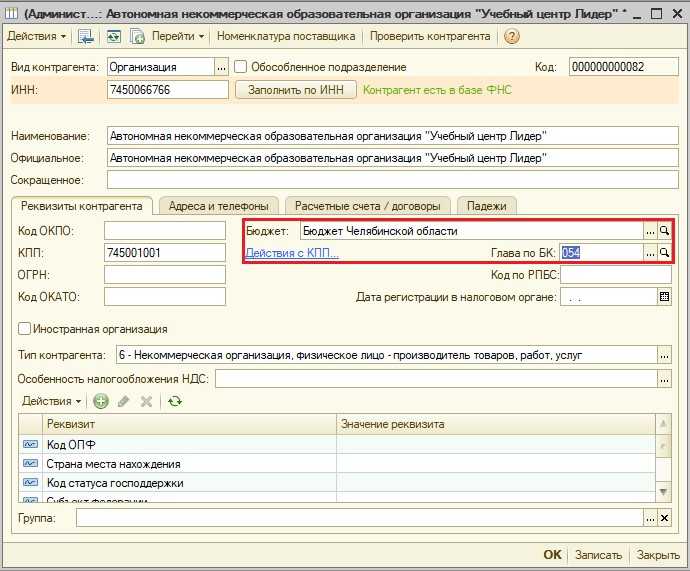Click the edit pencil icon

click(123, 401)
